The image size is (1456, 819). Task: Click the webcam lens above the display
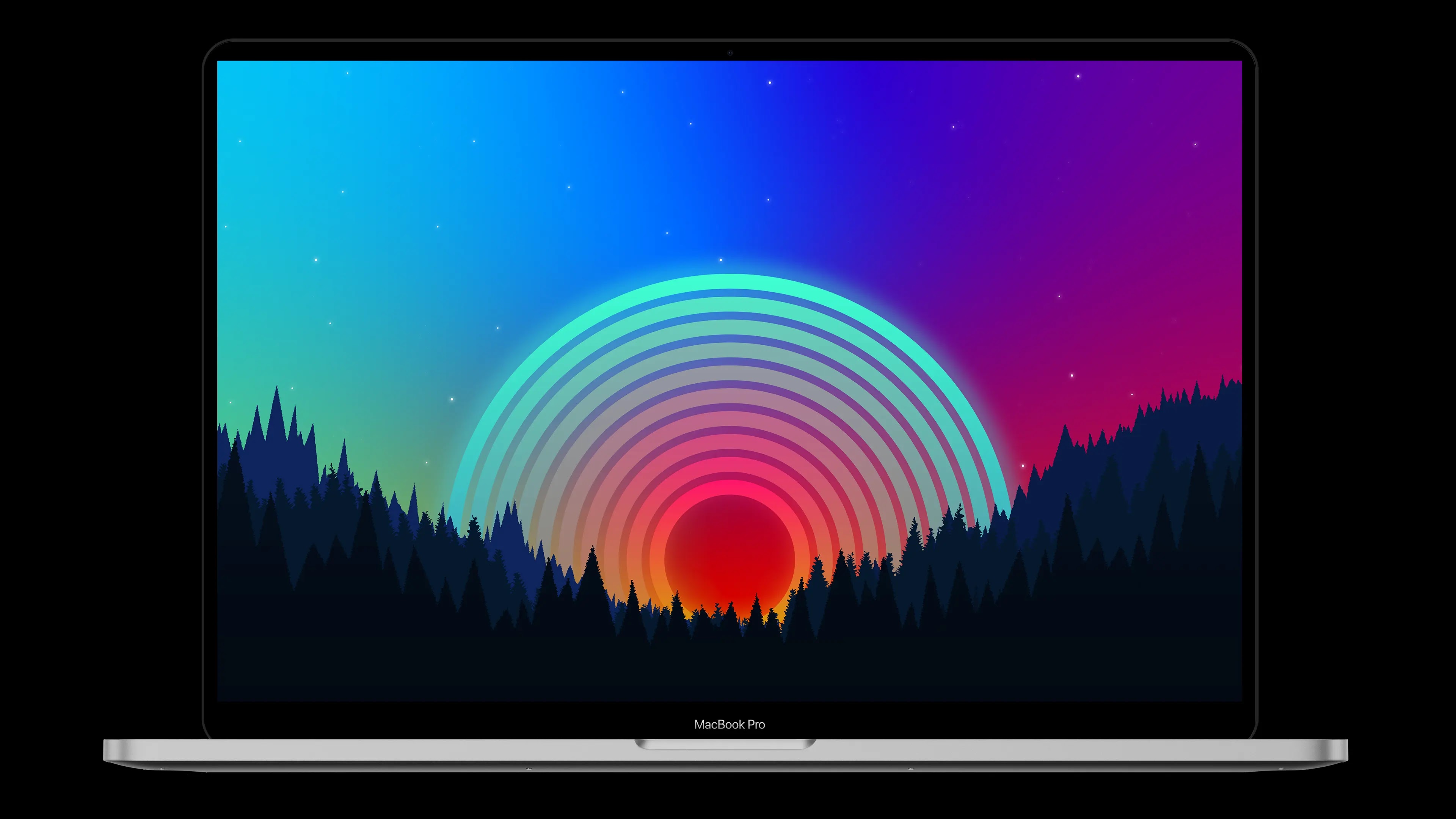[x=730, y=53]
